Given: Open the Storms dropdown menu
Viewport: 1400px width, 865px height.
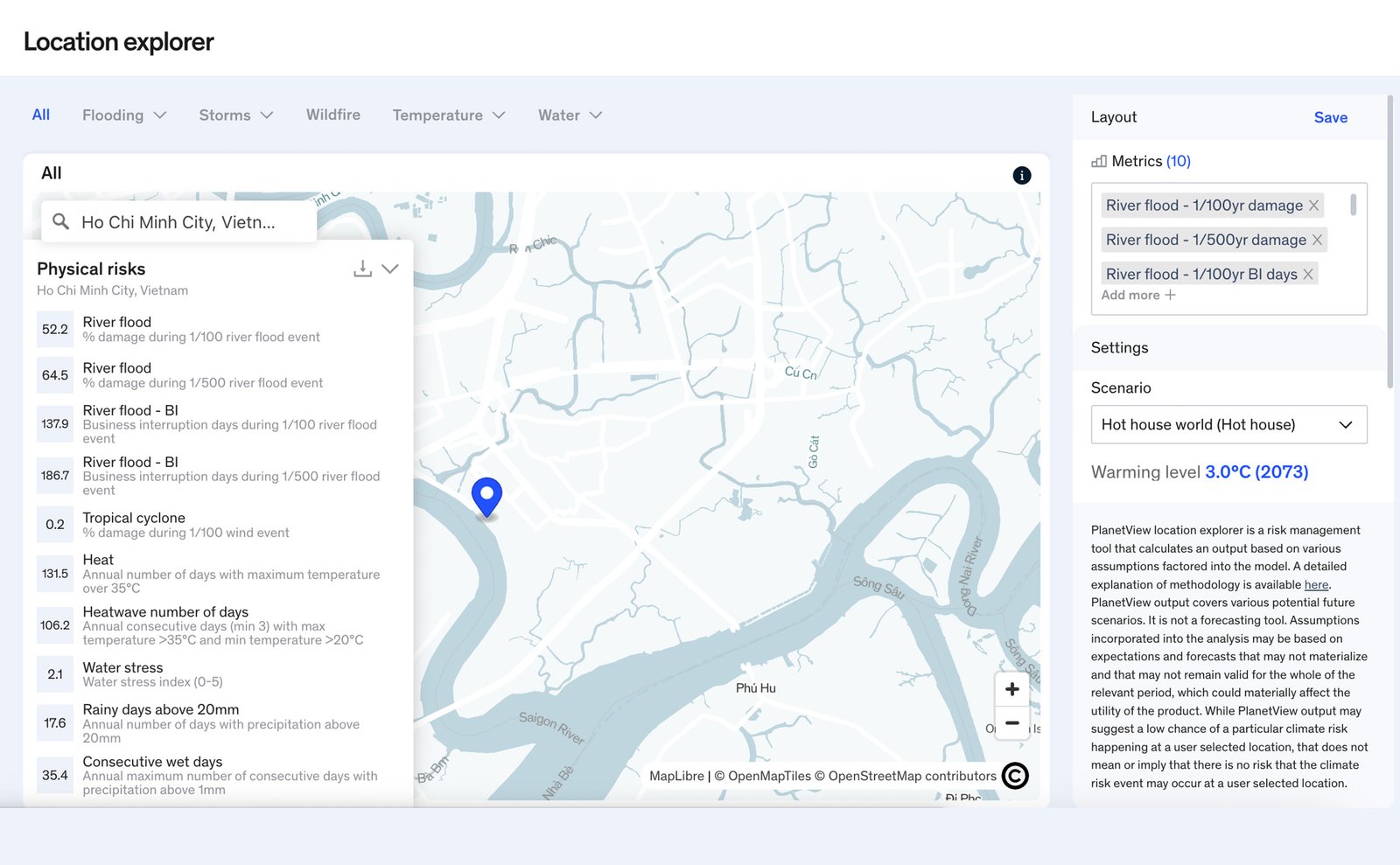Looking at the screenshot, I should [235, 115].
